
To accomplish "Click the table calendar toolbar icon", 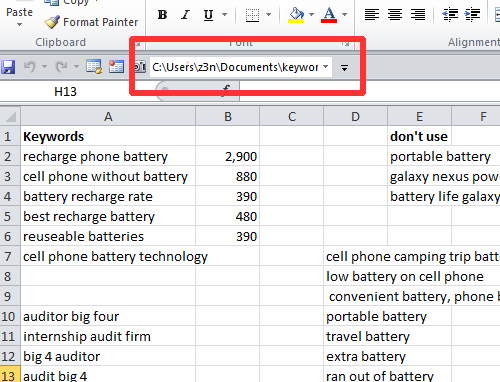I will (x=116, y=67).
